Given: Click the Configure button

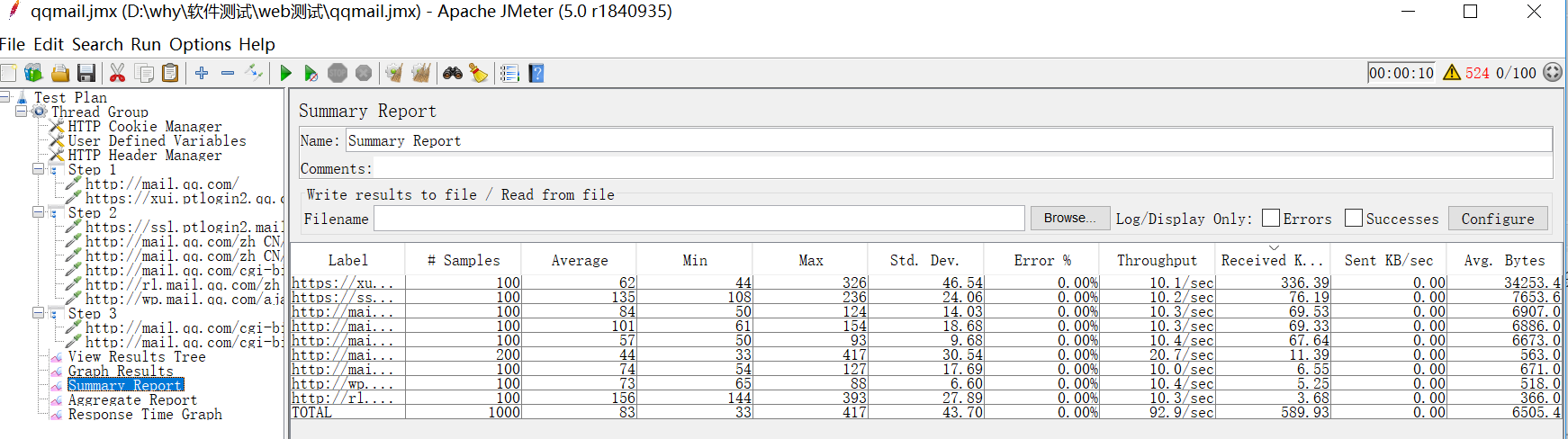Looking at the screenshot, I should 1497,219.
